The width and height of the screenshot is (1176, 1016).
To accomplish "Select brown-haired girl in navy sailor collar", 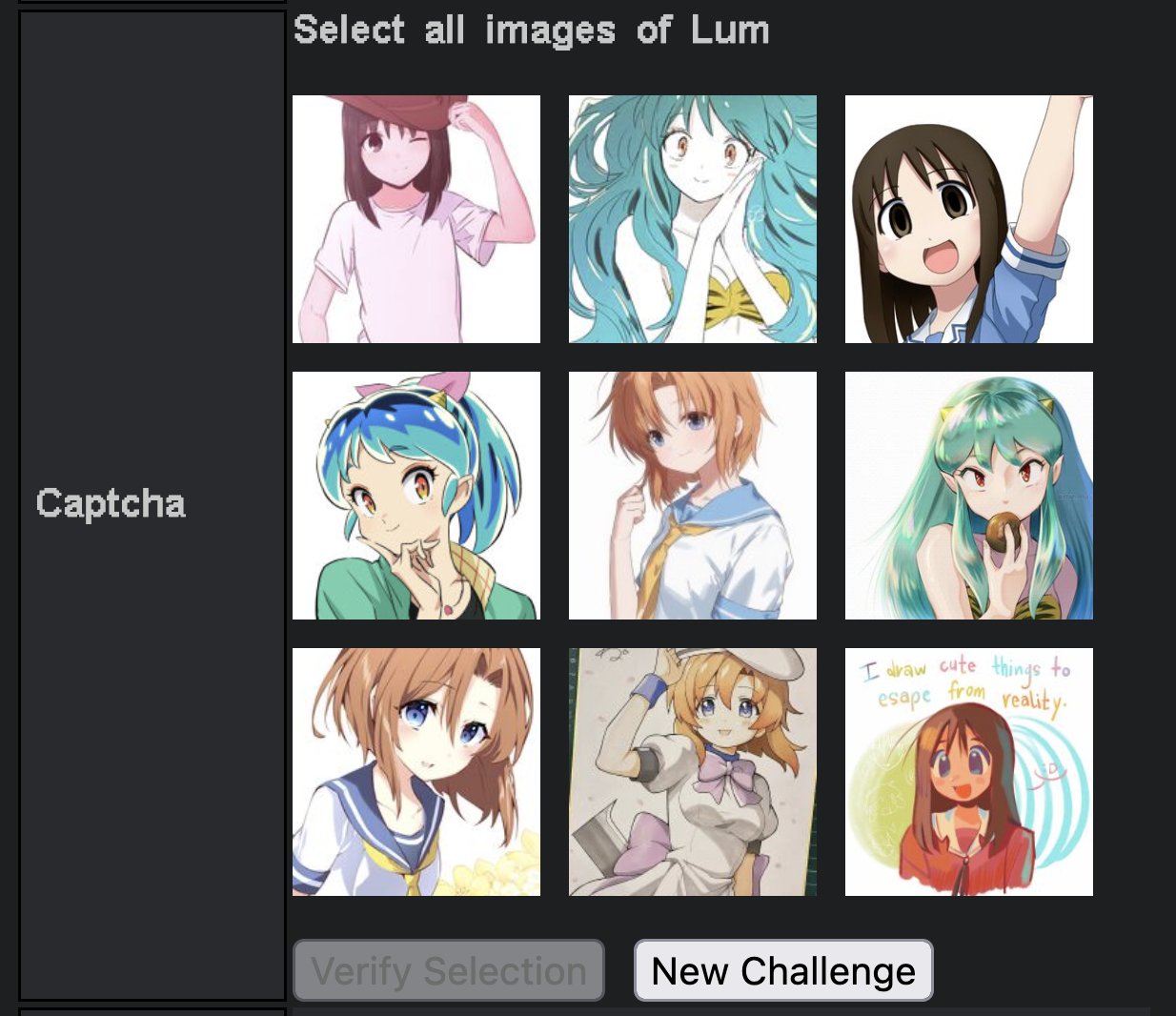I will tap(416, 772).
